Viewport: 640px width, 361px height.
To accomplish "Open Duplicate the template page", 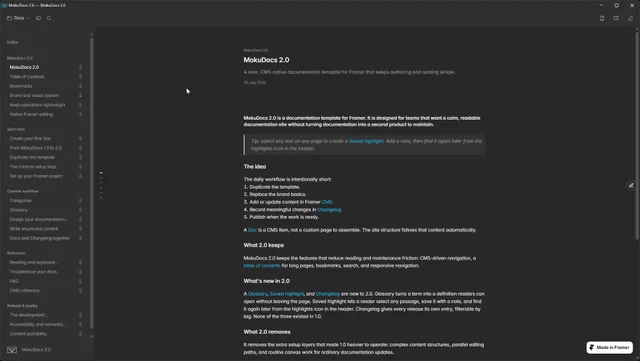I will coord(32,157).
